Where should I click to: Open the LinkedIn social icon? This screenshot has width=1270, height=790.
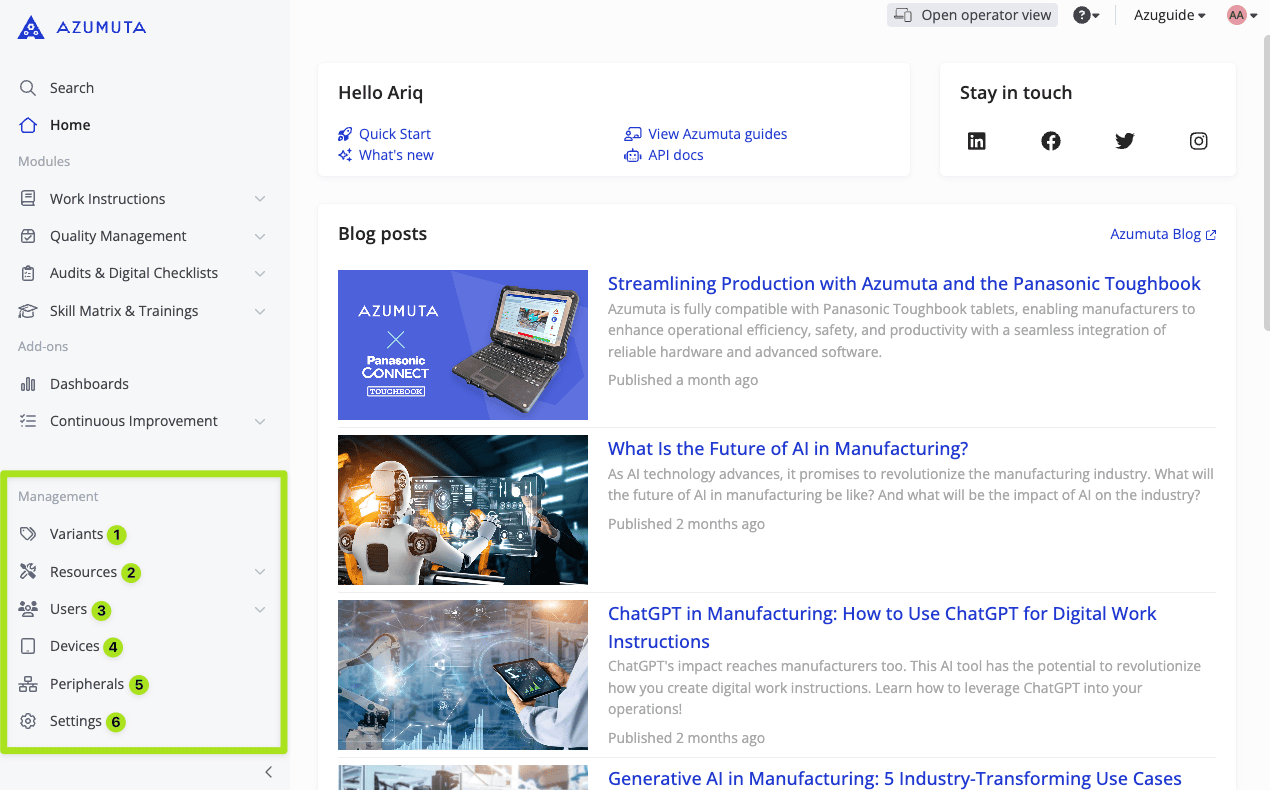pos(977,141)
